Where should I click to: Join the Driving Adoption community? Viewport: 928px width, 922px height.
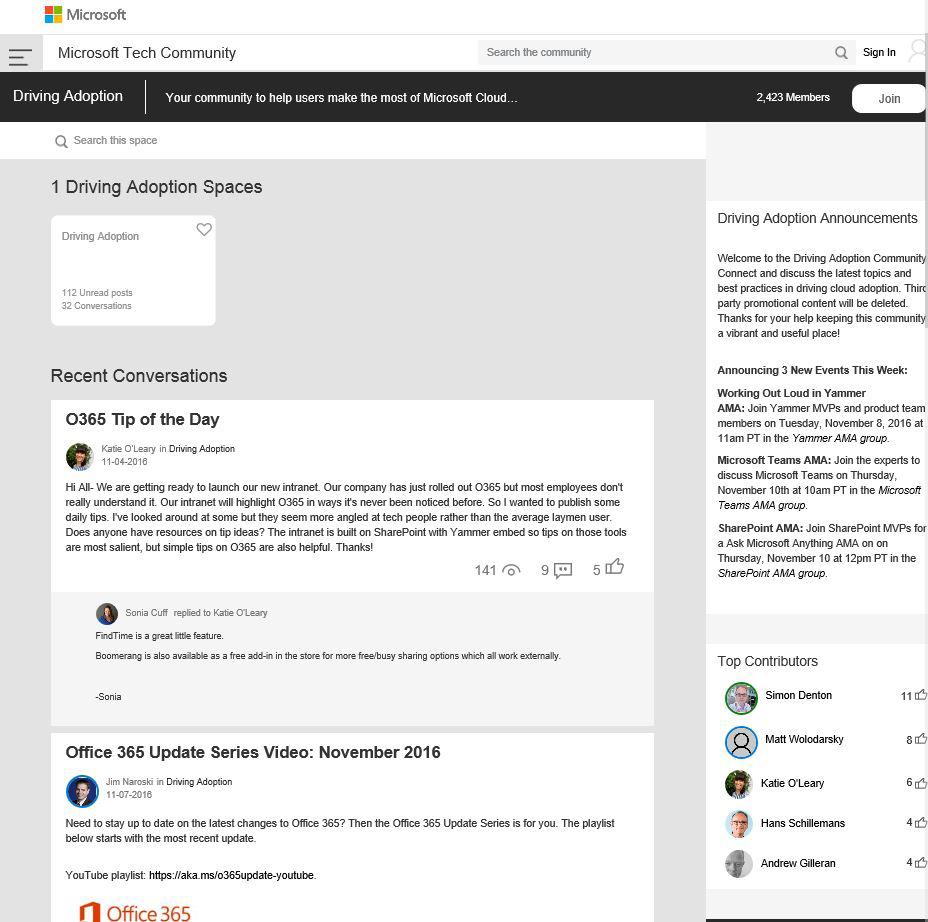point(888,98)
